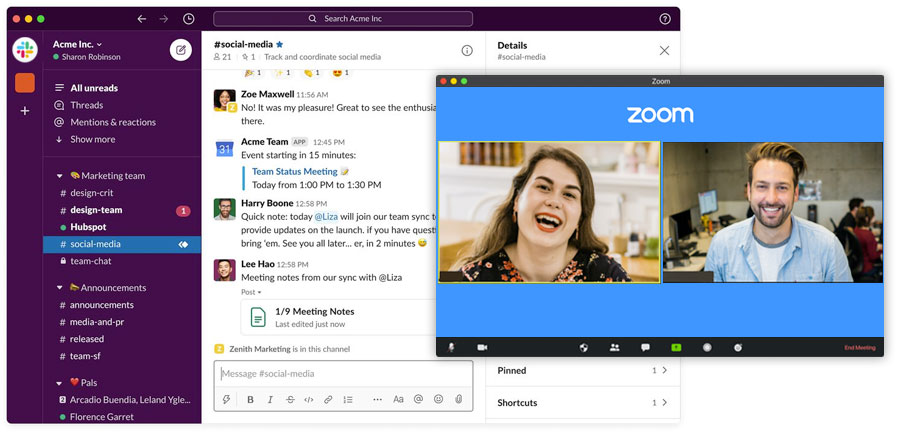Select the laughing woman's video tile in Zoom
Viewport: 900px width, 437px height.
[549, 212]
